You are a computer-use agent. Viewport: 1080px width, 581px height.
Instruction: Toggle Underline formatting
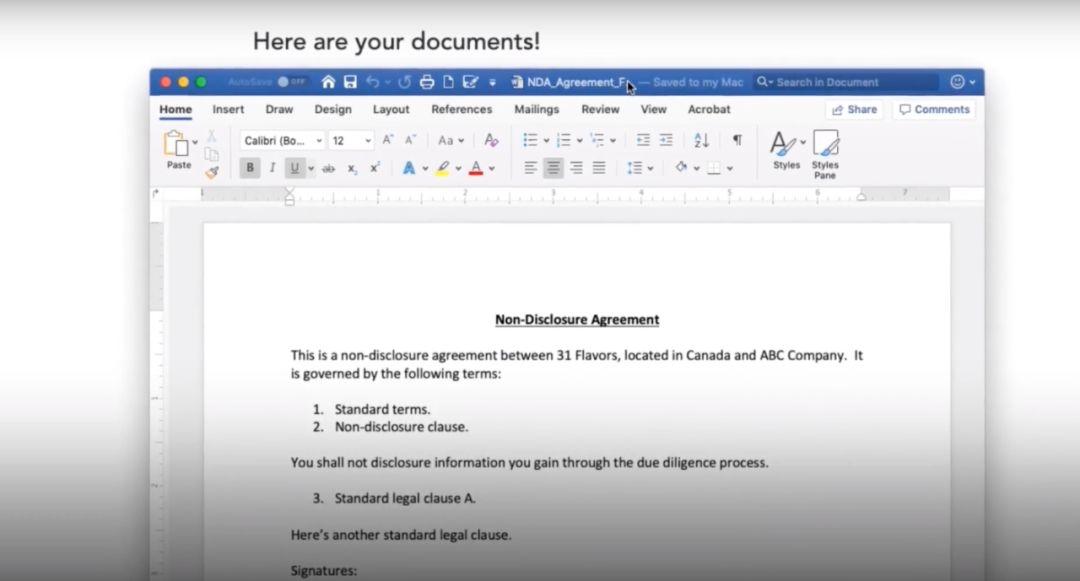(295, 168)
